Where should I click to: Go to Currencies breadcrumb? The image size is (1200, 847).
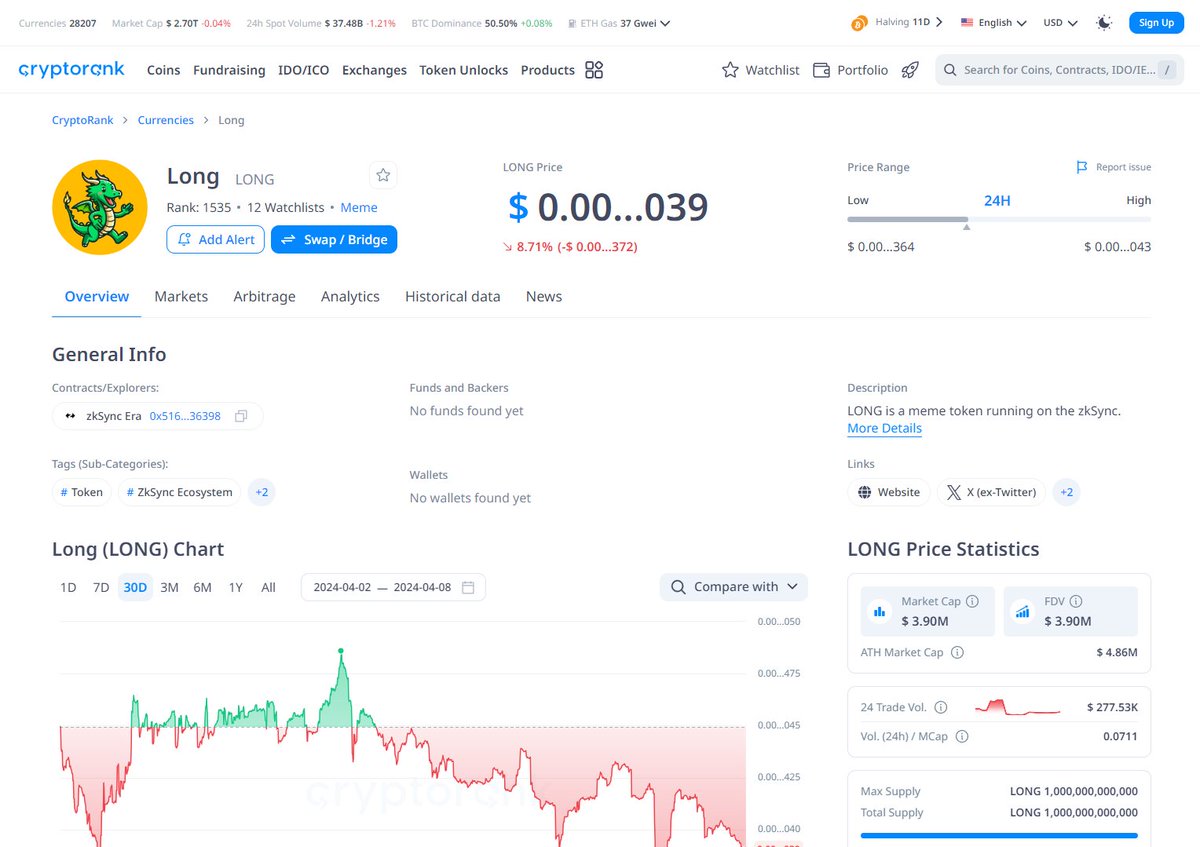click(x=166, y=120)
